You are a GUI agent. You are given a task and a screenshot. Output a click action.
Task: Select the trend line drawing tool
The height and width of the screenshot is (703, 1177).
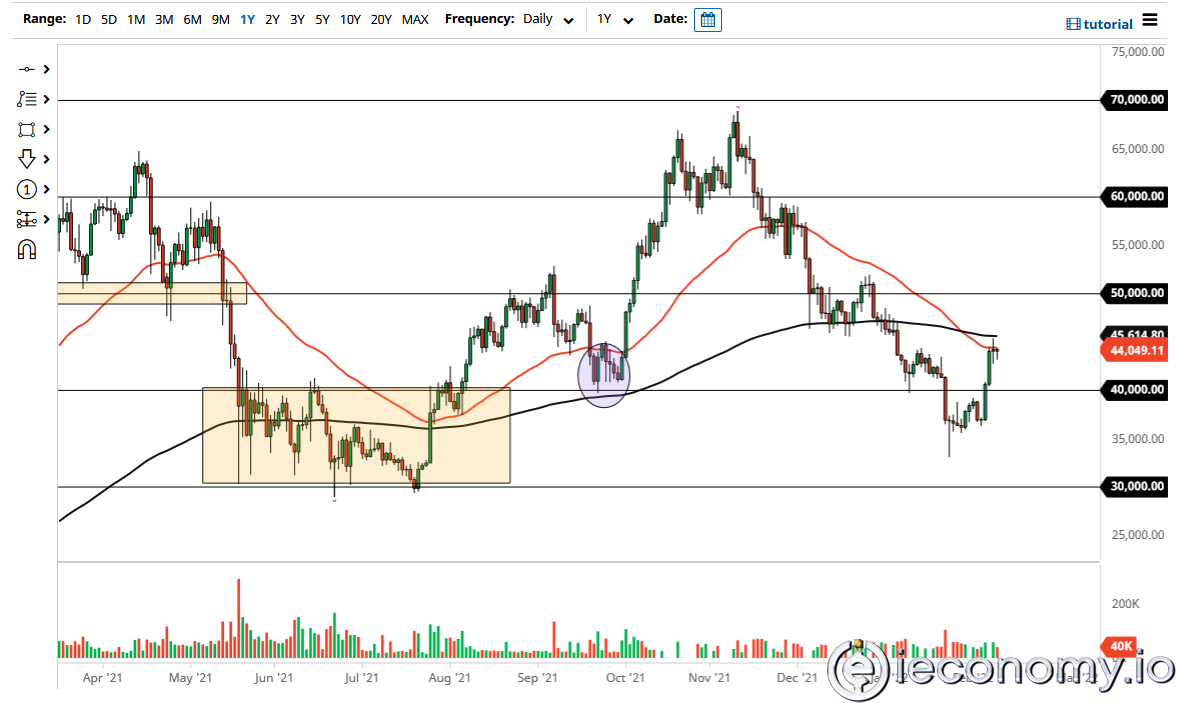click(x=27, y=69)
